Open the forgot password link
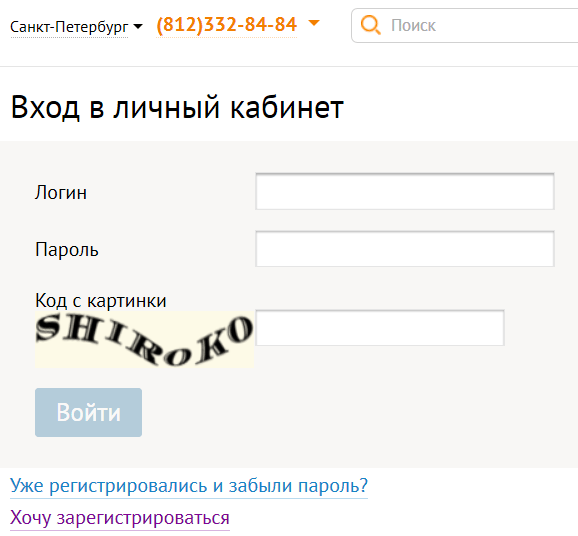This screenshot has height=536, width=578. click(189, 485)
